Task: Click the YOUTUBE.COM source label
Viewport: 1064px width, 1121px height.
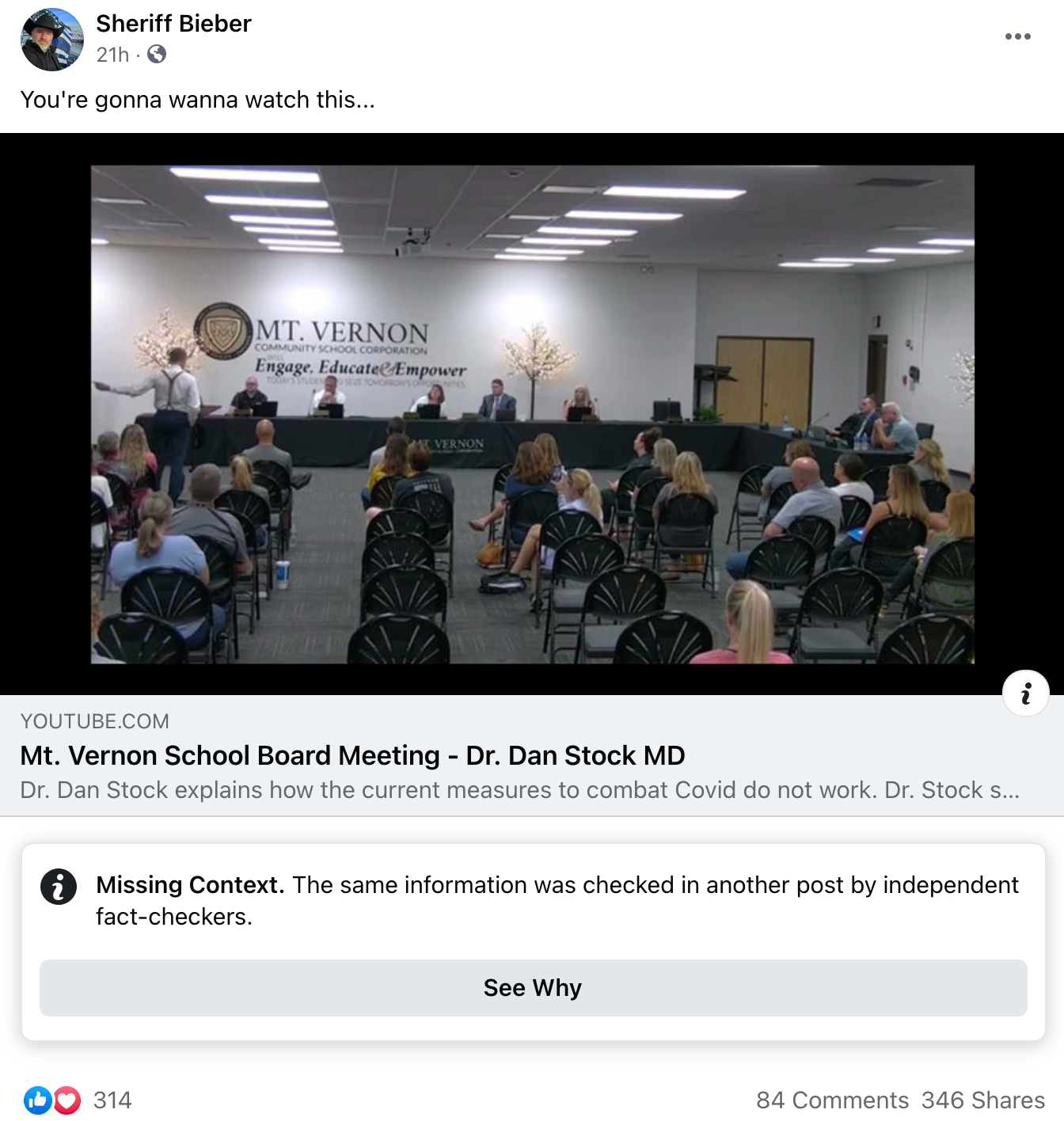Action: pyautogui.click(x=94, y=721)
